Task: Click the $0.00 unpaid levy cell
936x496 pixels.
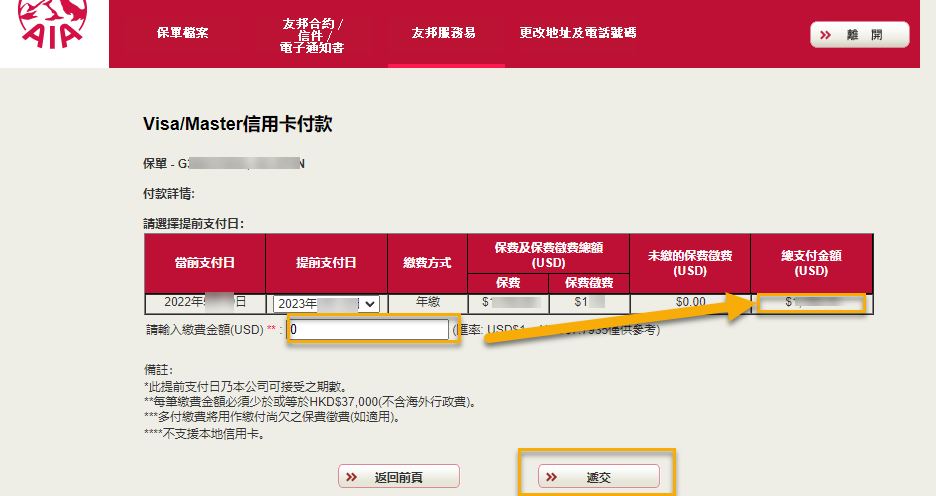Action: [690, 302]
